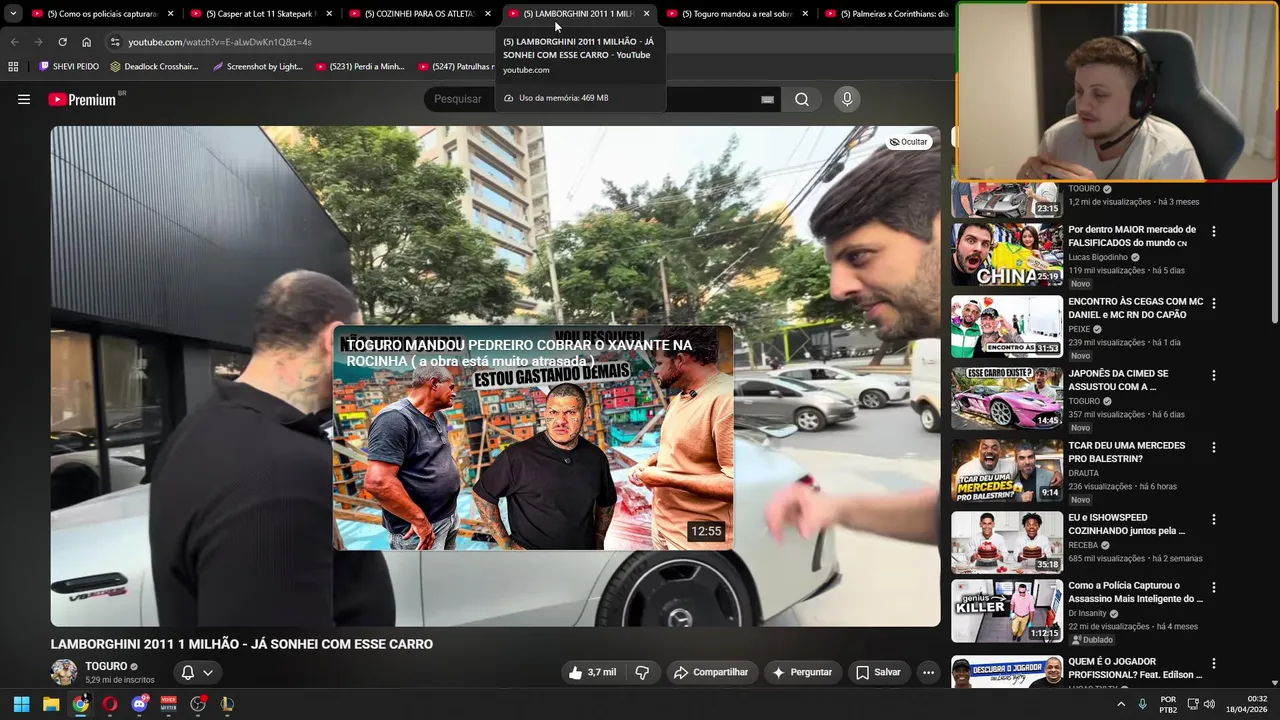Open File Explorer from taskbar
The height and width of the screenshot is (720, 1280).
(x=51, y=704)
